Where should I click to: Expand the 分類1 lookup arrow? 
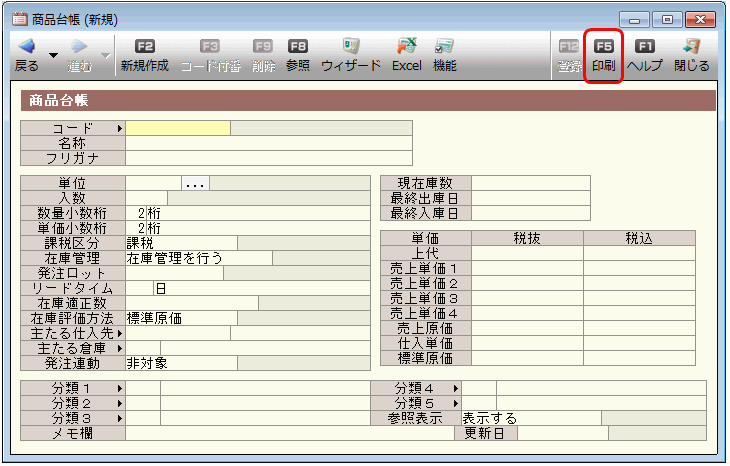[119, 387]
